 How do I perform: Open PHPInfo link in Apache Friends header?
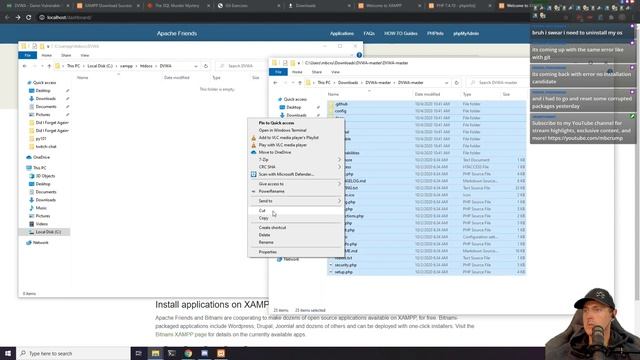435,33
